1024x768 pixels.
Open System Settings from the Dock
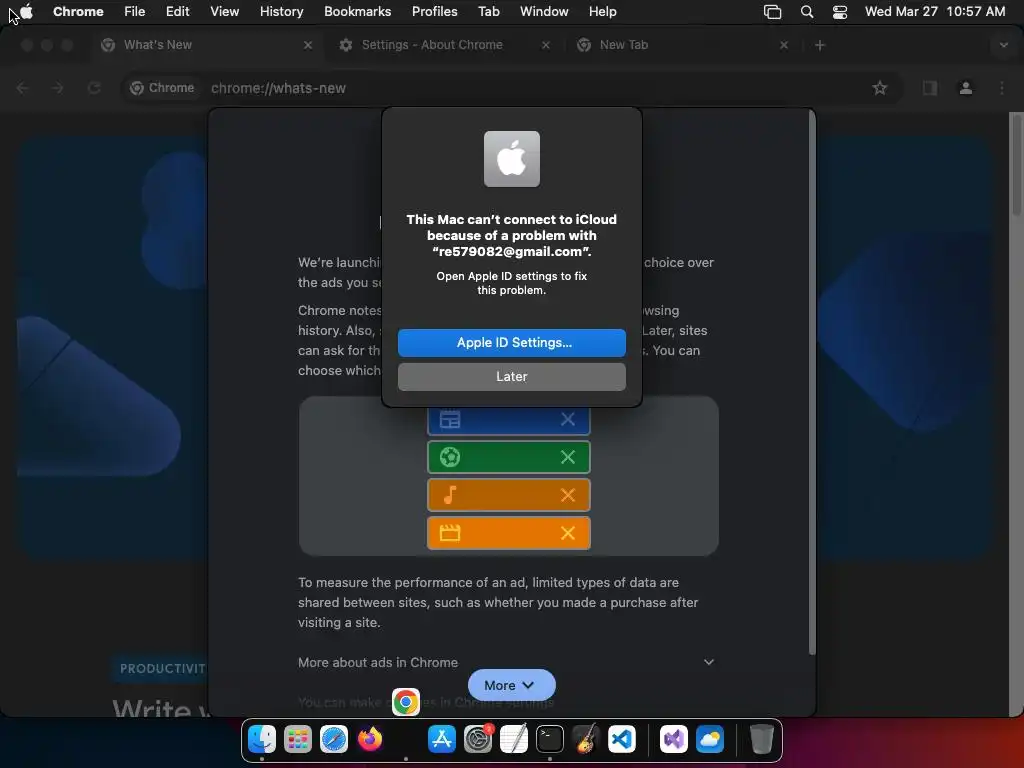pos(478,739)
